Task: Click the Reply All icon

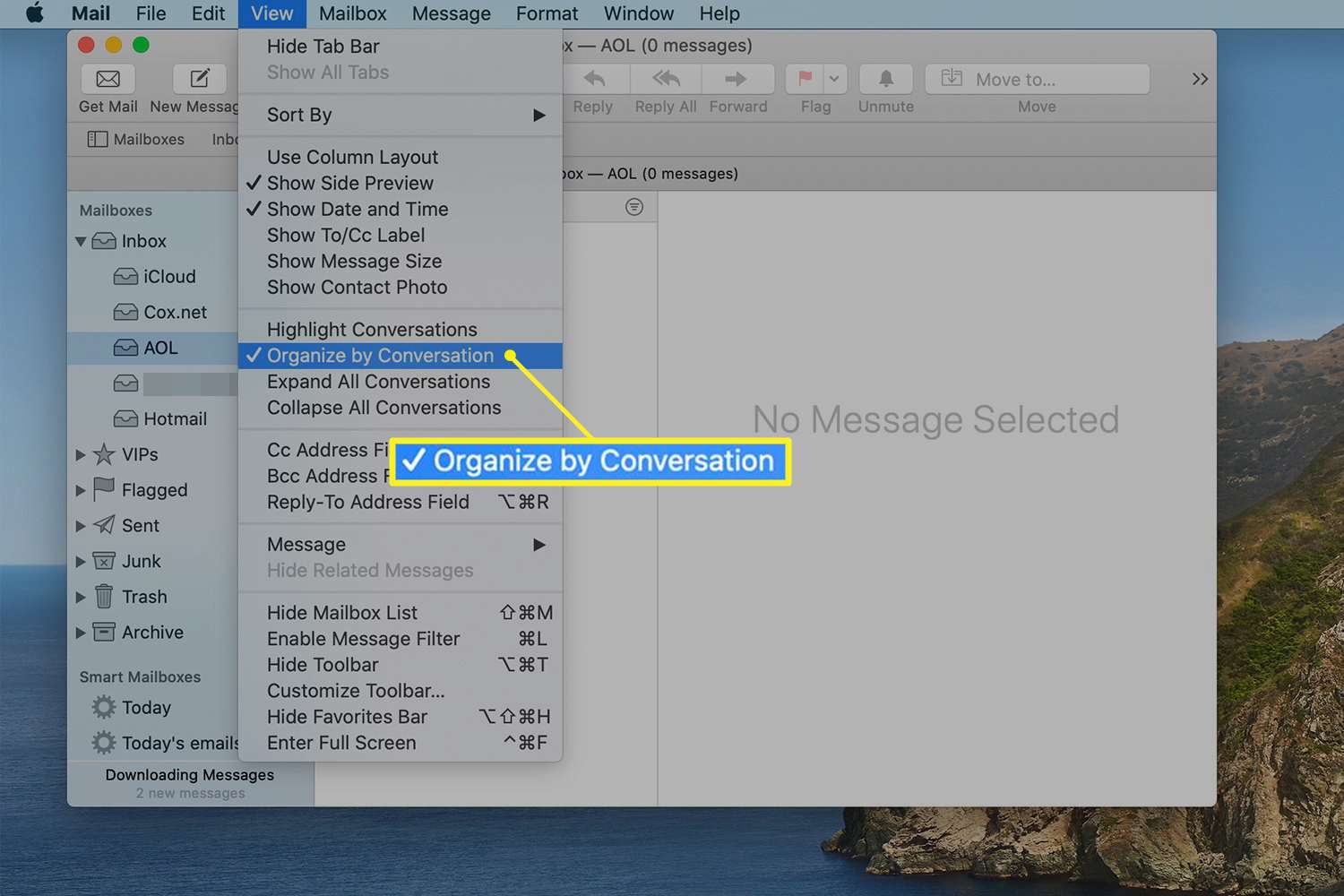Action: 666,79
